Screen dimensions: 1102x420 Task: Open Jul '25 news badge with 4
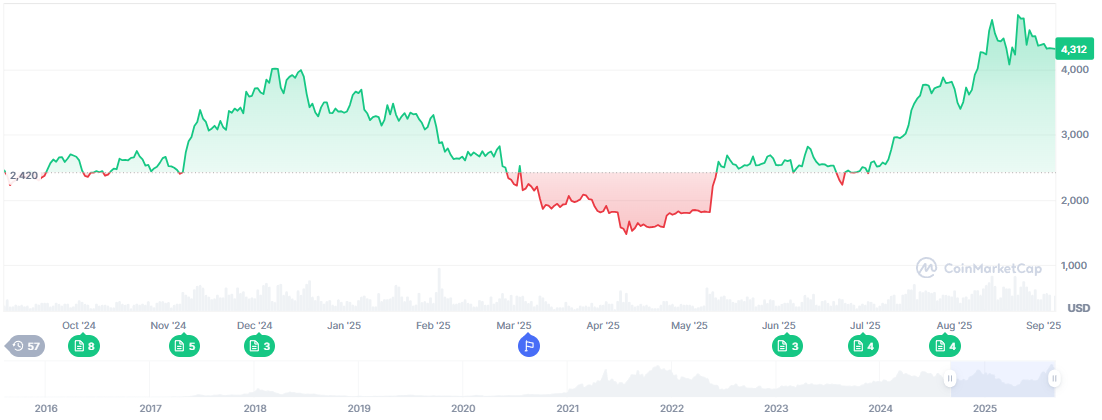click(x=863, y=346)
